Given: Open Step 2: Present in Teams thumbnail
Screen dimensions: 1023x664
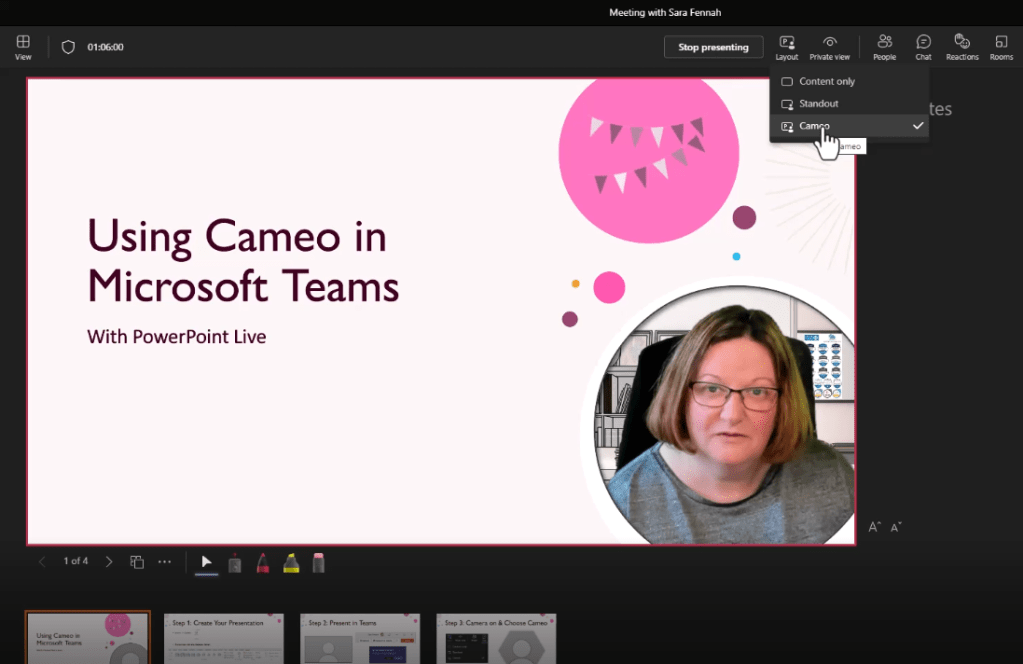Looking at the screenshot, I should coord(359,639).
